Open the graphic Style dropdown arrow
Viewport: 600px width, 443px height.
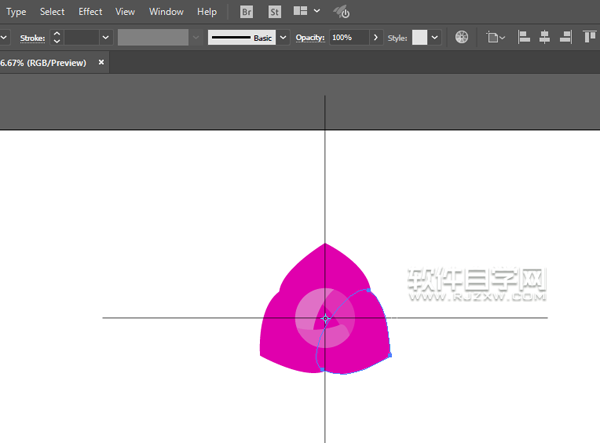tap(435, 37)
